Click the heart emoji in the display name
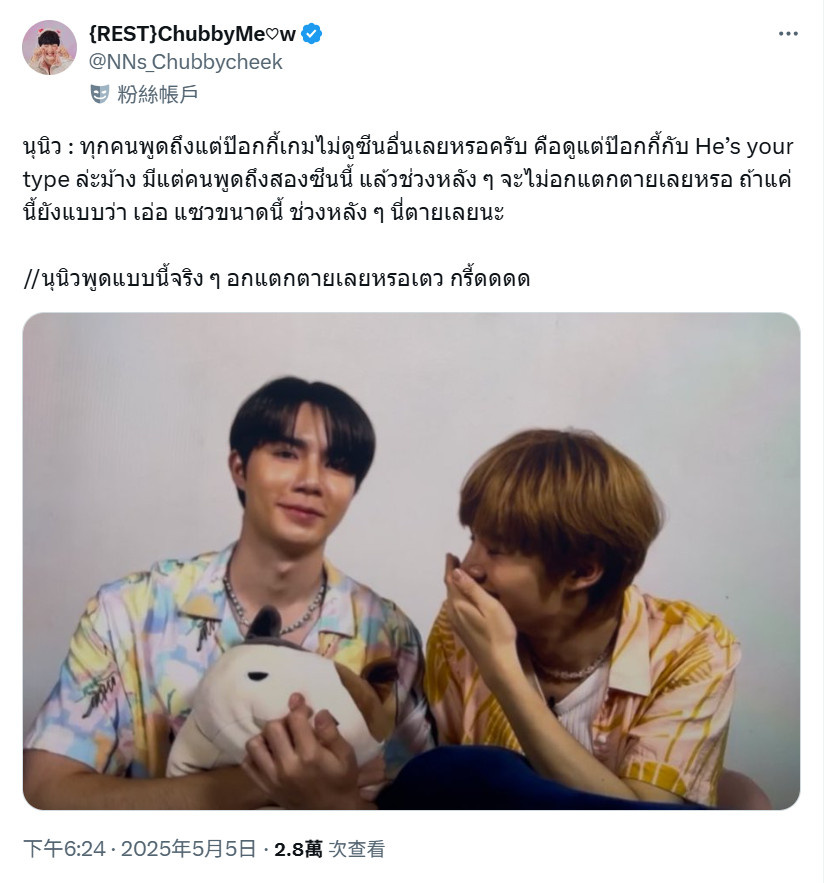 272,35
